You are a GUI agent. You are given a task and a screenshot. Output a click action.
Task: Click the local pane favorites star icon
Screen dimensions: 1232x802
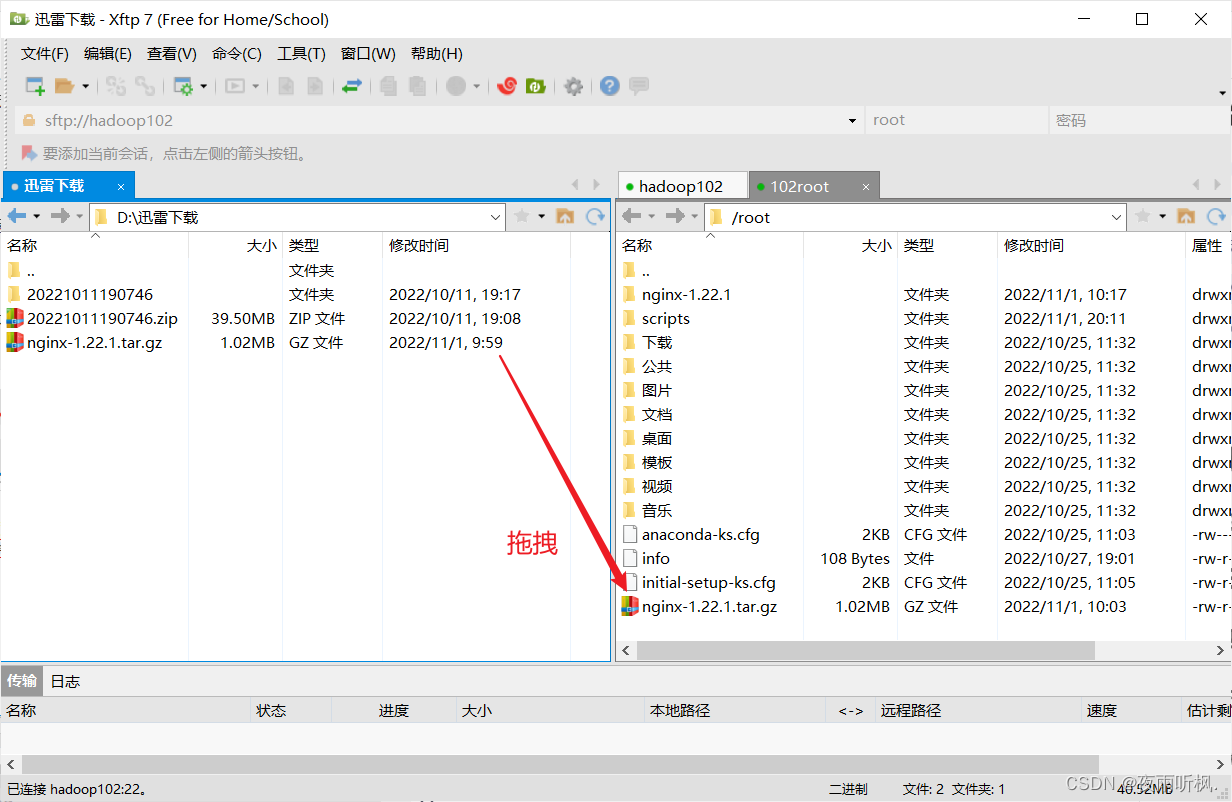tap(521, 216)
